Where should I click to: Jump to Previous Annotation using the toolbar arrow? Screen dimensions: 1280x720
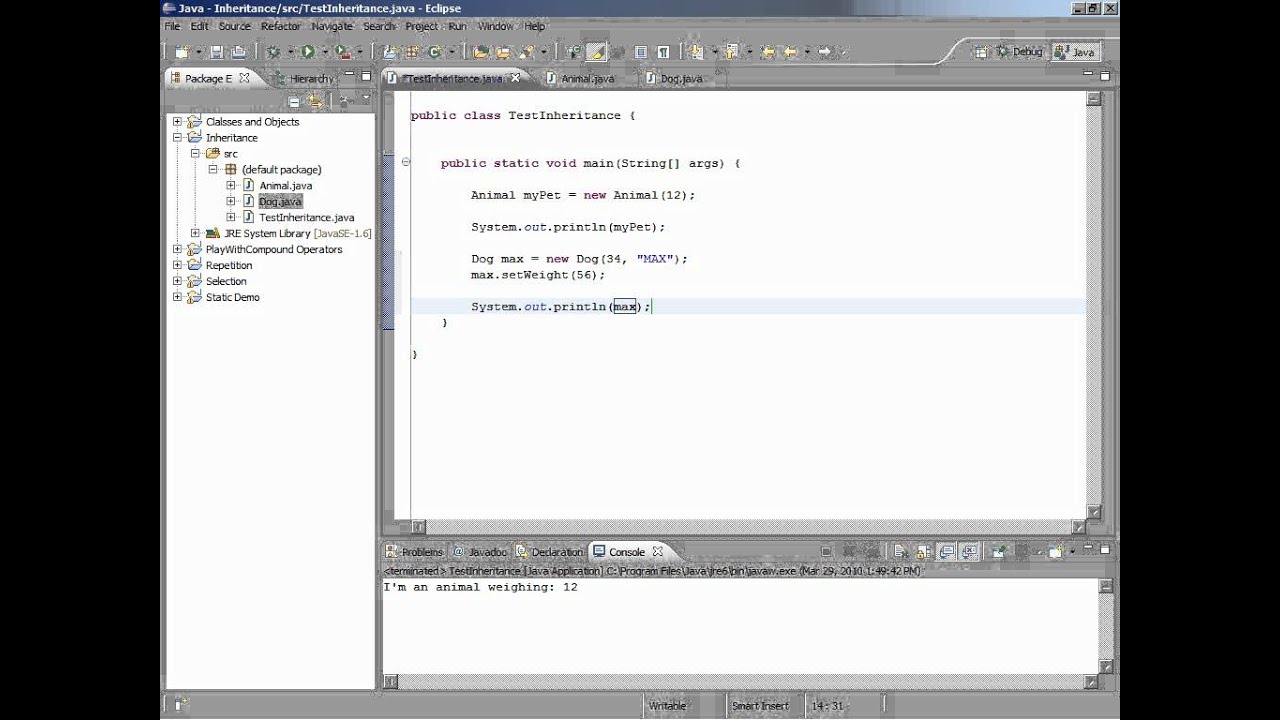731,51
